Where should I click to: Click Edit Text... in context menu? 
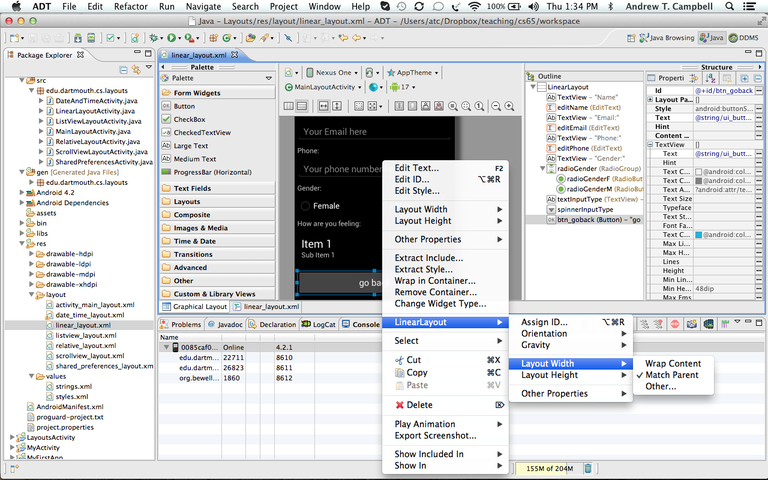(x=416, y=168)
